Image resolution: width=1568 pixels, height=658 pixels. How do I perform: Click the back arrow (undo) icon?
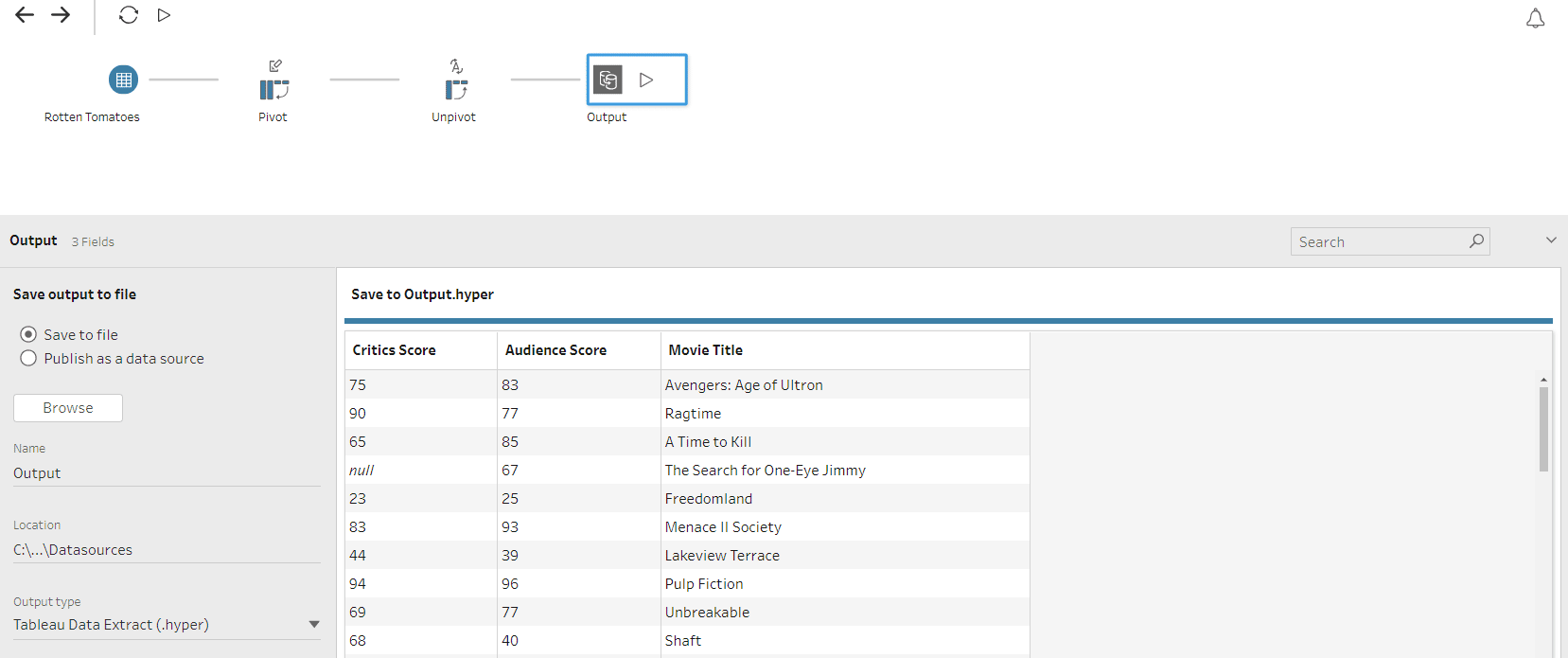point(25,15)
